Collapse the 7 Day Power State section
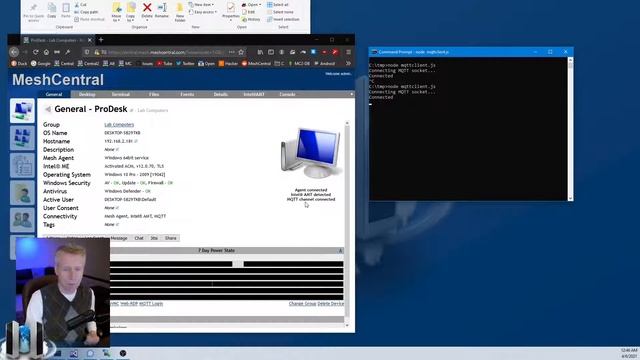Screen dimensions: 640x360 point(340,251)
